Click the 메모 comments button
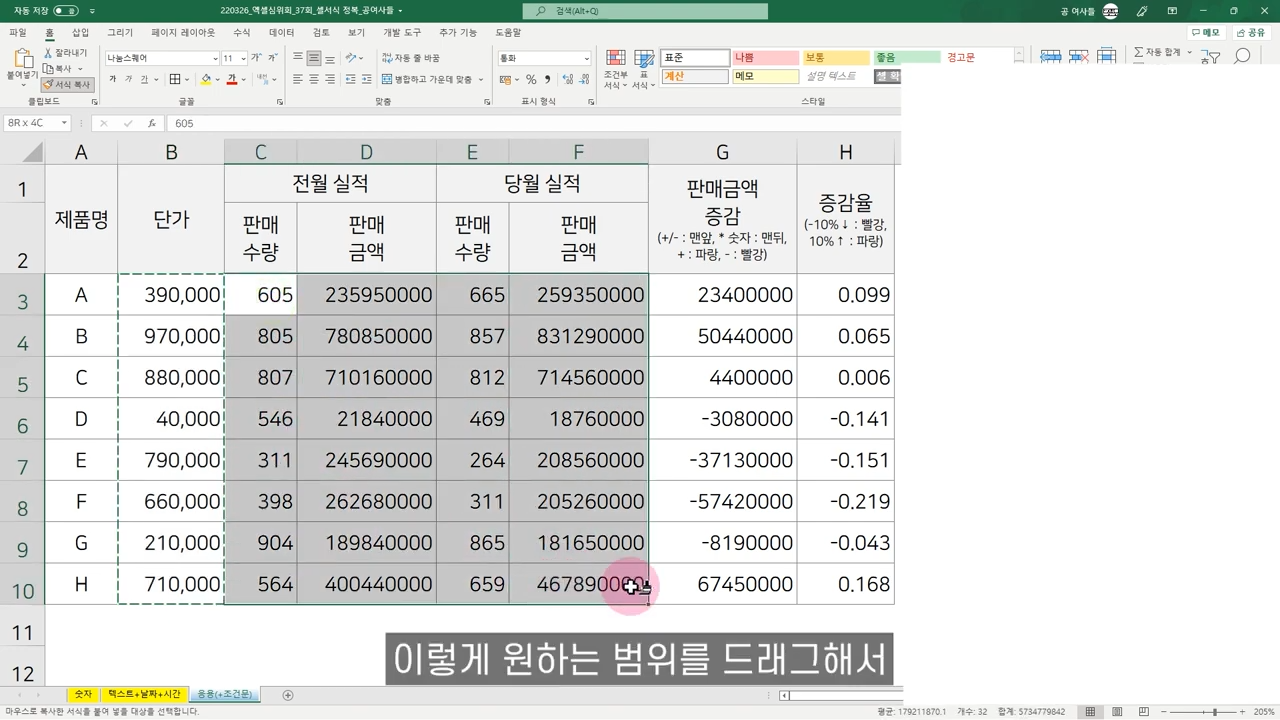Image resolution: width=1280 pixels, height=720 pixels. [x=1206, y=32]
